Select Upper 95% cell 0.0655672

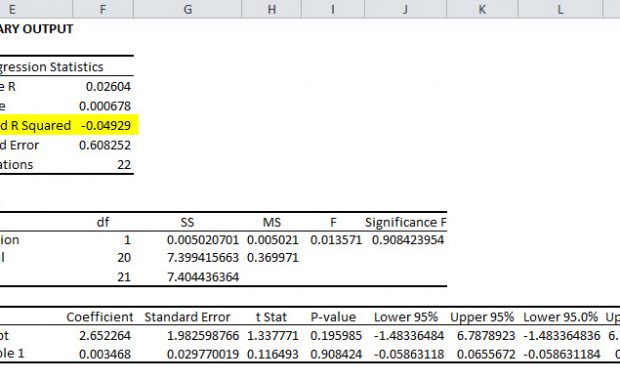tap(486, 354)
